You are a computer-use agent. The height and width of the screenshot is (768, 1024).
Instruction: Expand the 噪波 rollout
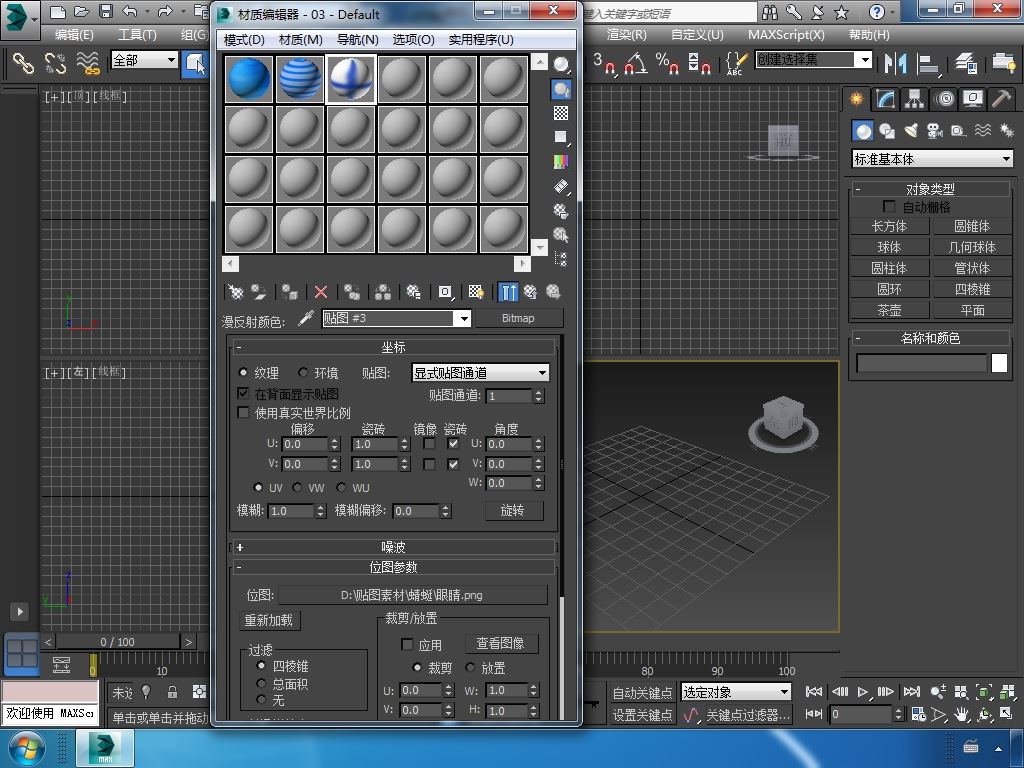394,547
